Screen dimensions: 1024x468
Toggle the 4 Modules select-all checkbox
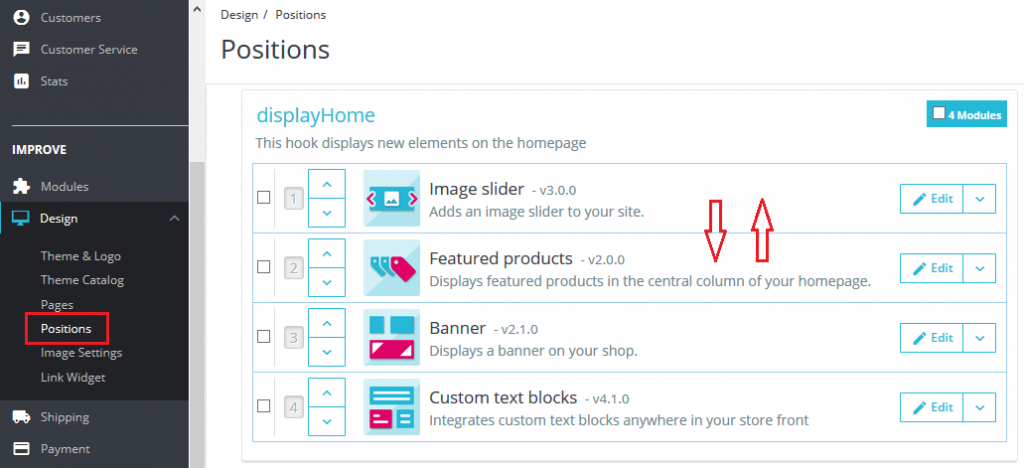pos(938,114)
